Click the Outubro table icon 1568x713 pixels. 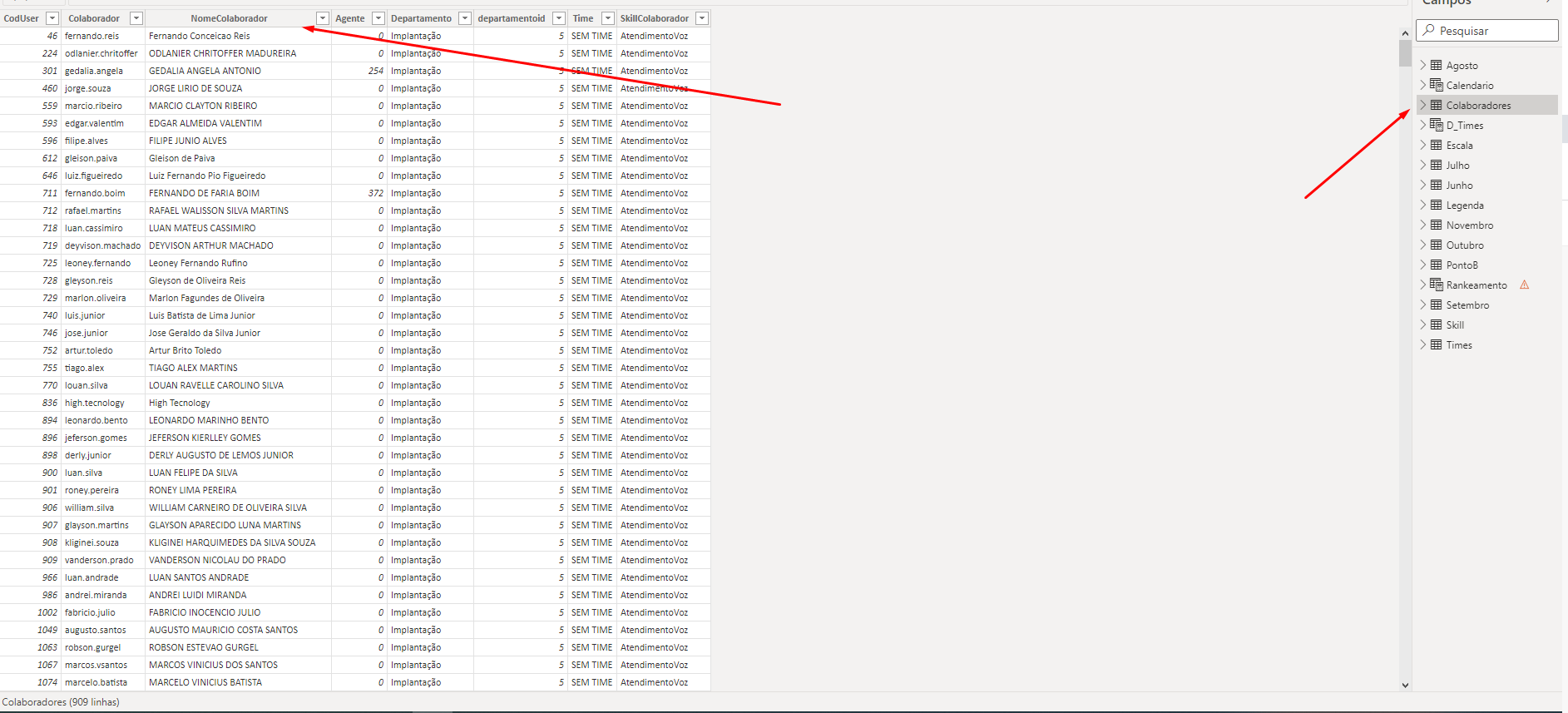coord(1436,245)
